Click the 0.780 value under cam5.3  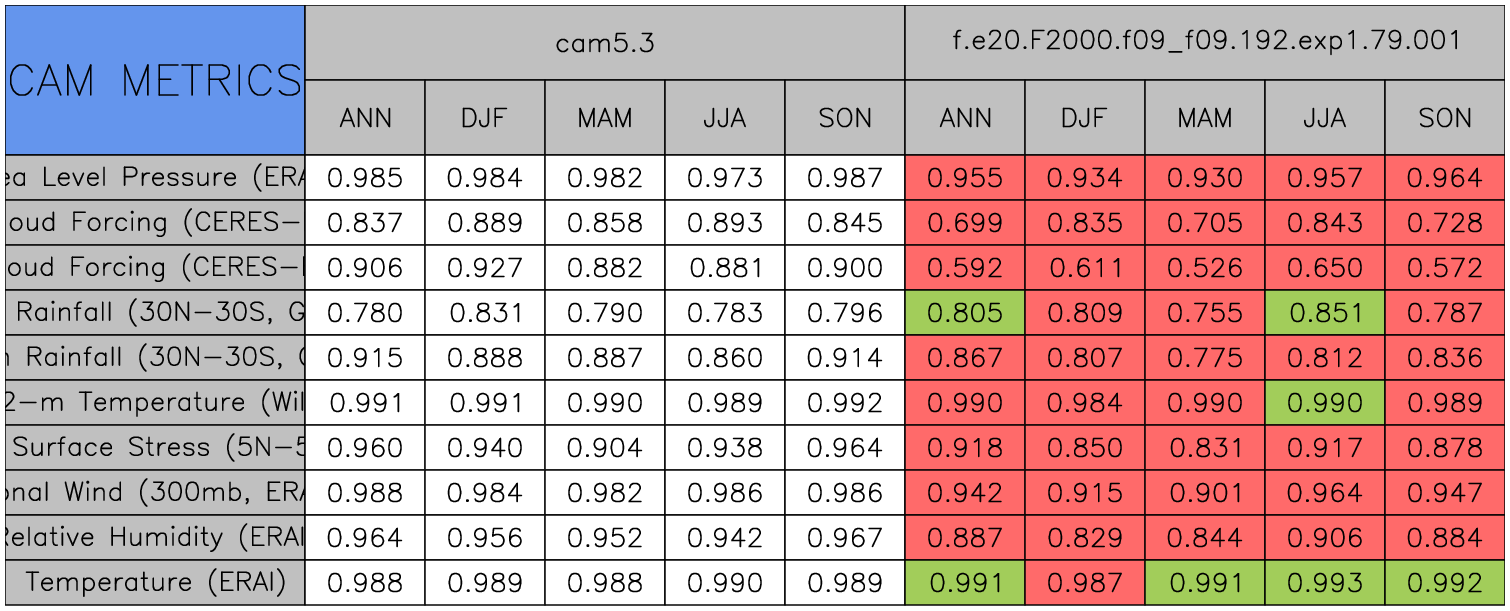point(365,313)
